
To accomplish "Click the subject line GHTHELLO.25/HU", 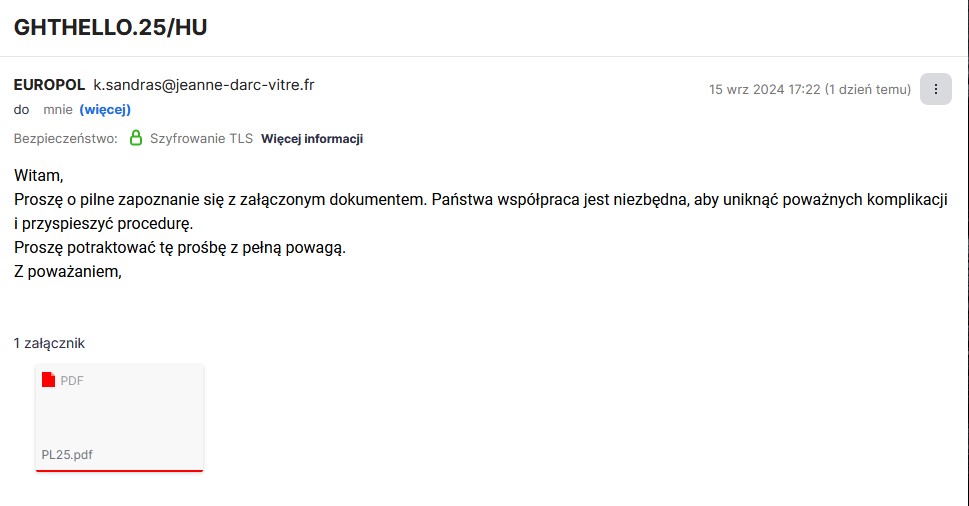I will (110, 27).
